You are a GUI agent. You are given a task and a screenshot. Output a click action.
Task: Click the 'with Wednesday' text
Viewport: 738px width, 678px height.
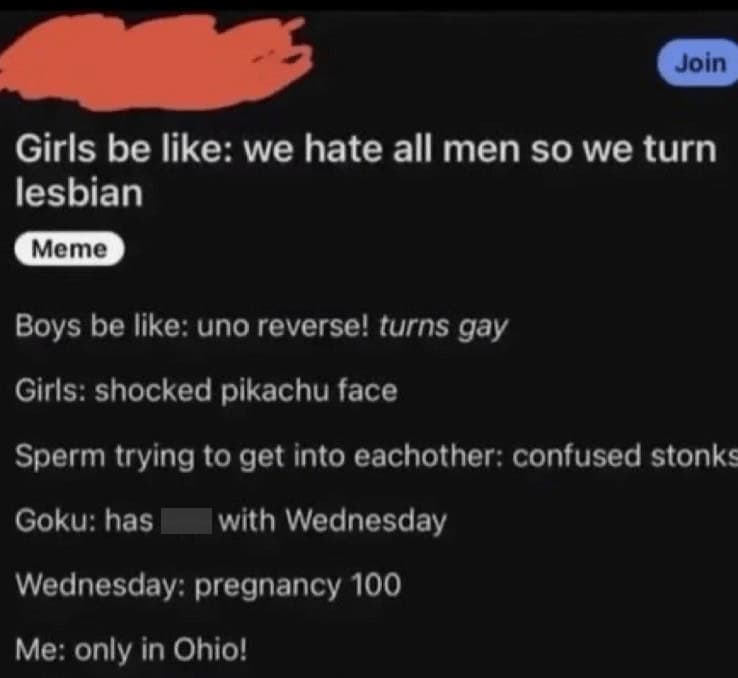pos(332,521)
